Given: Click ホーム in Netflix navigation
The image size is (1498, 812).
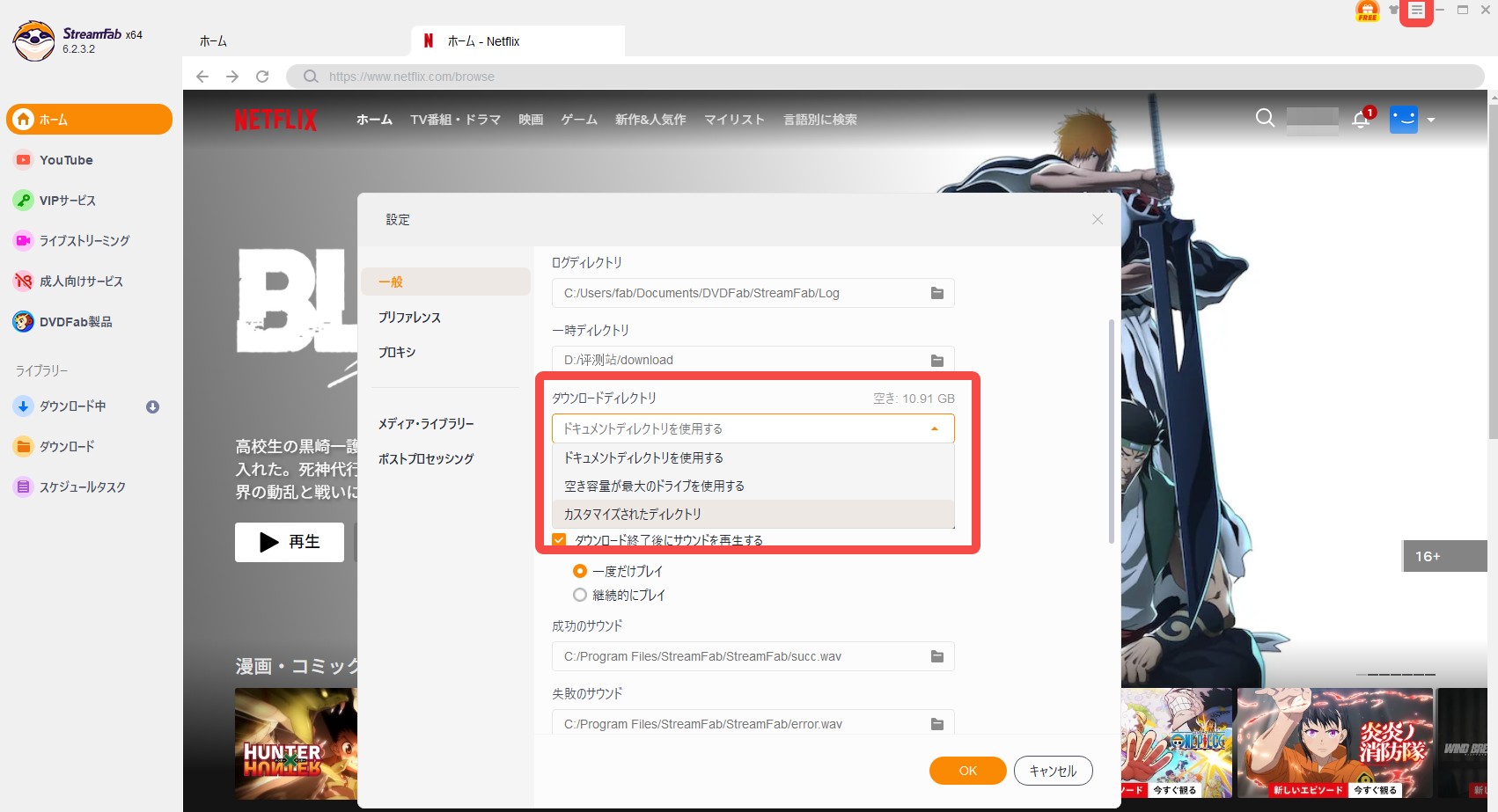Looking at the screenshot, I should pyautogui.click(x=374, y=120).
